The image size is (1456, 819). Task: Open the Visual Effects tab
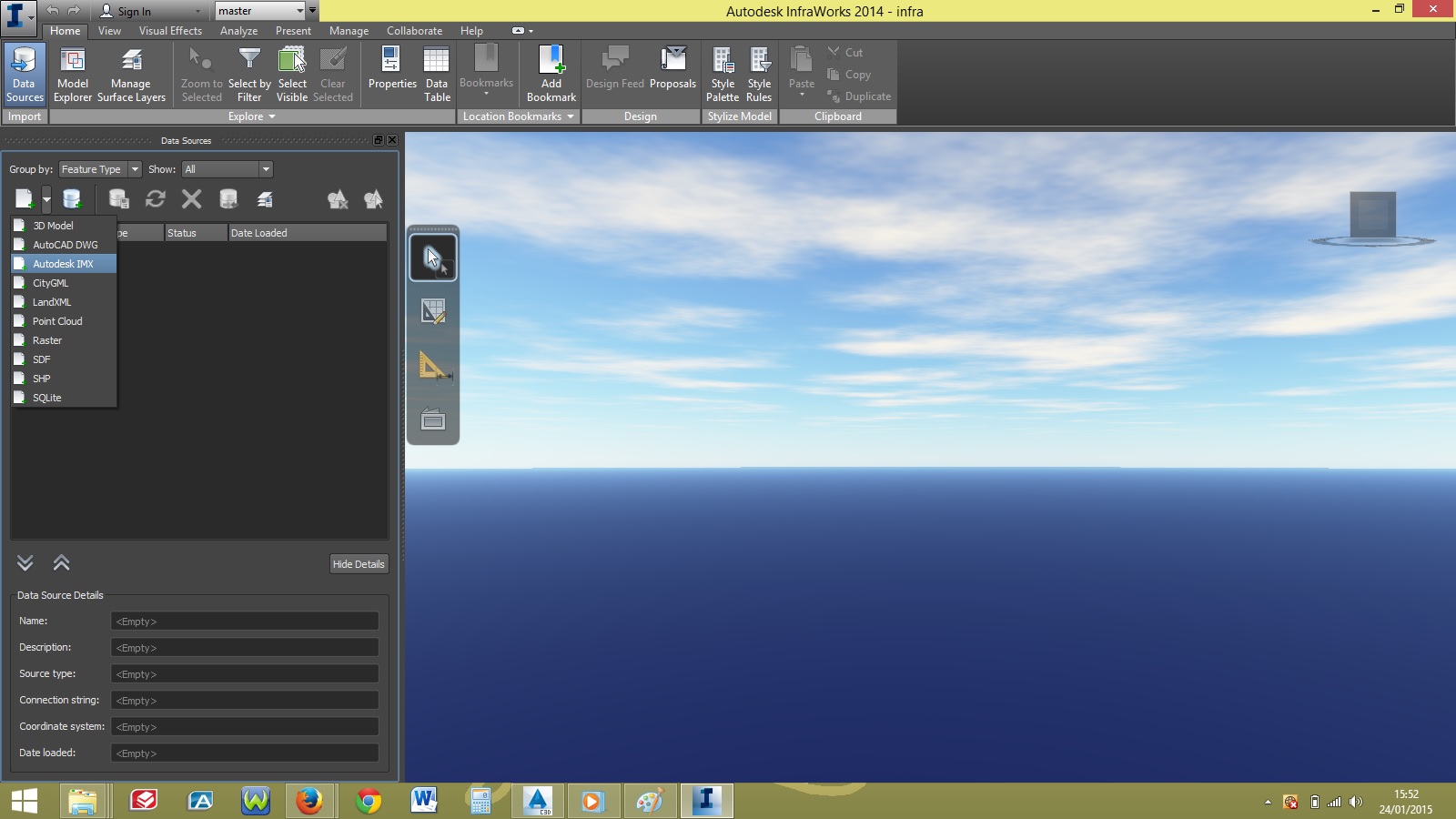click(x=170, y=31)
